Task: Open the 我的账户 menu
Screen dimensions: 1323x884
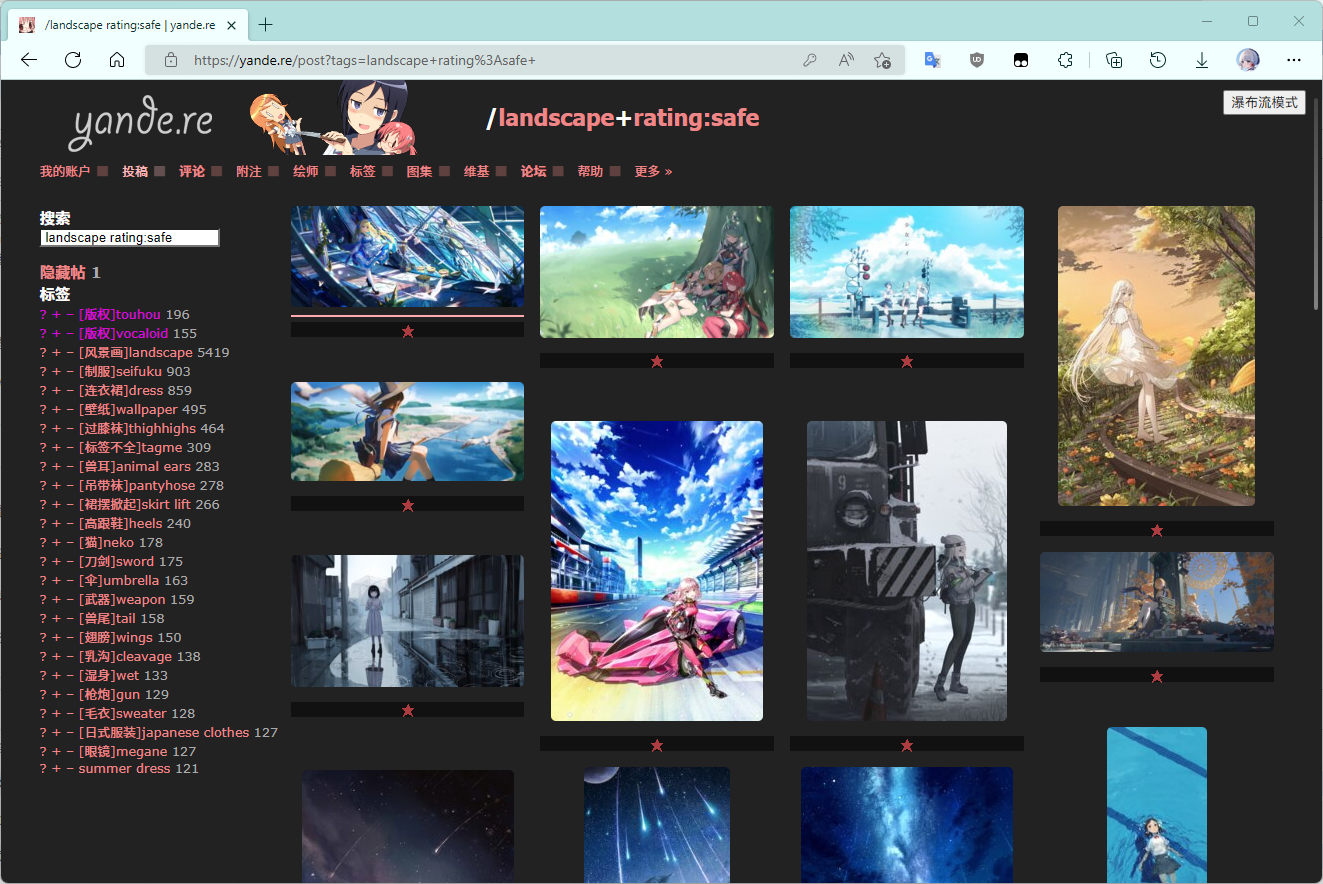Action: tap(65, 171)
